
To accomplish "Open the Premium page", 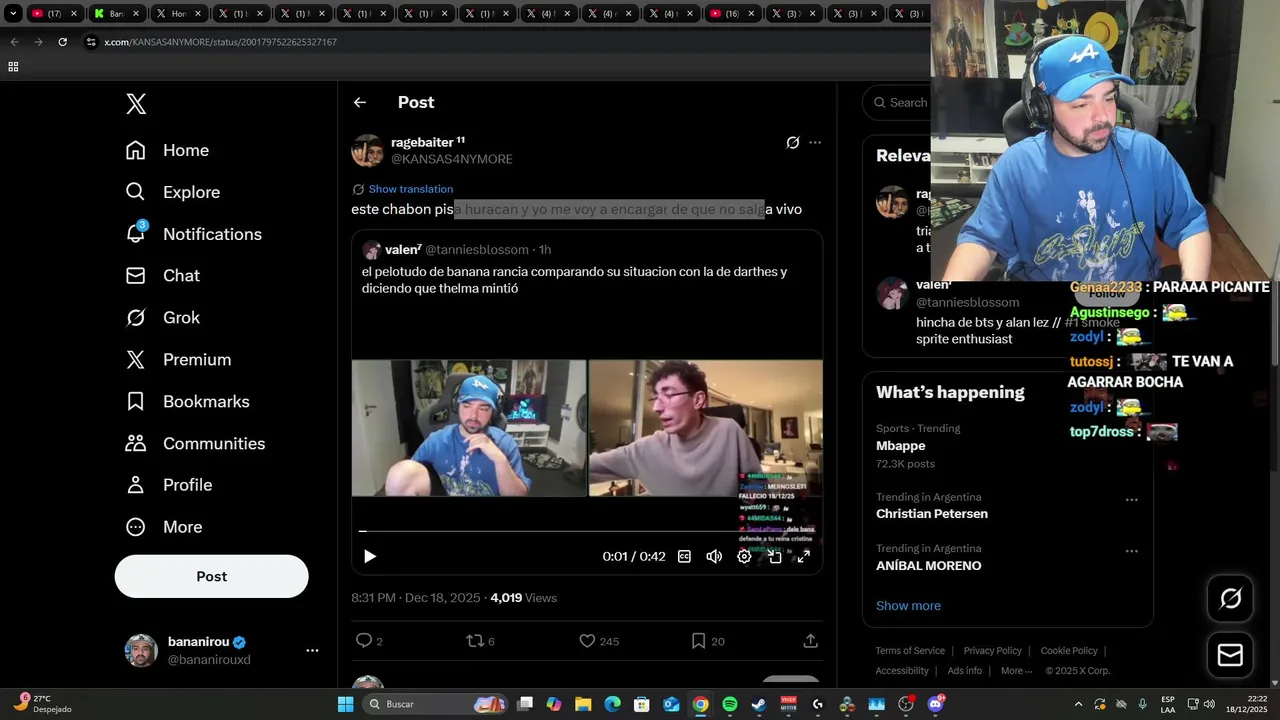I will pyautogui.click(x=178, y=360).
